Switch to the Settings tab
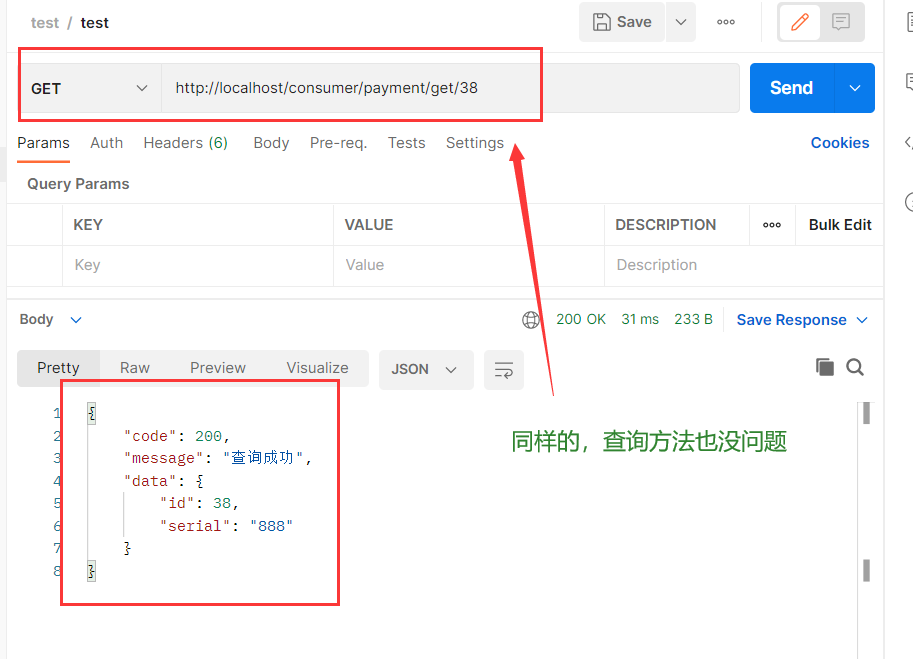The height and width of the screenshot is (659, 913). click(x=475, y=143)
